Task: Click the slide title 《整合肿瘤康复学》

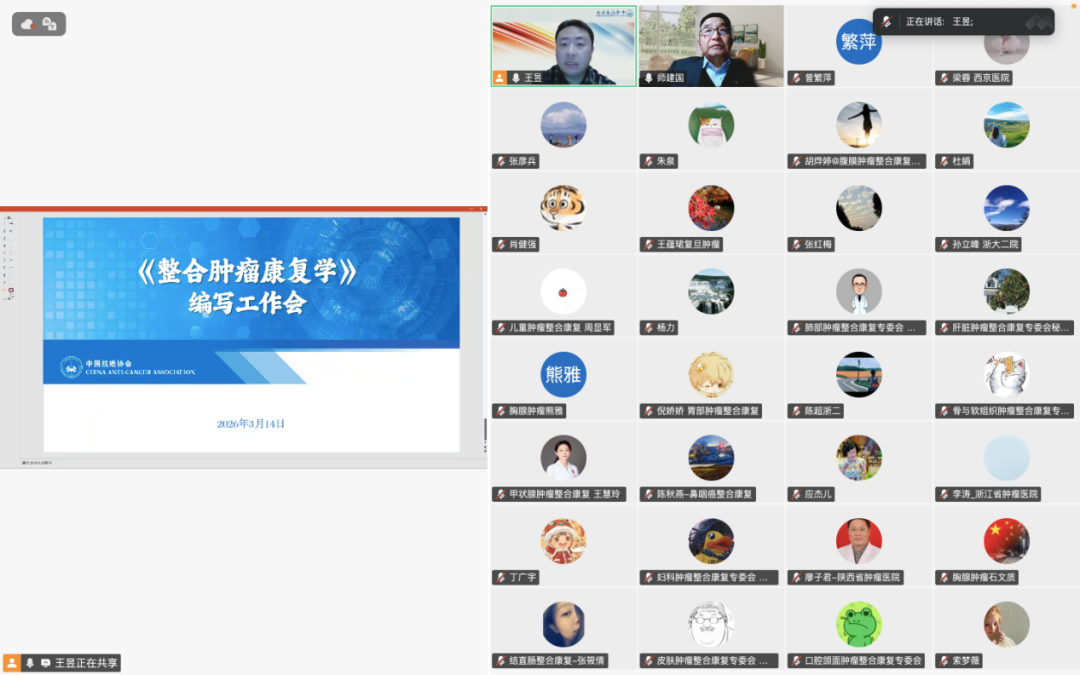Action: [x=247, y=271]
